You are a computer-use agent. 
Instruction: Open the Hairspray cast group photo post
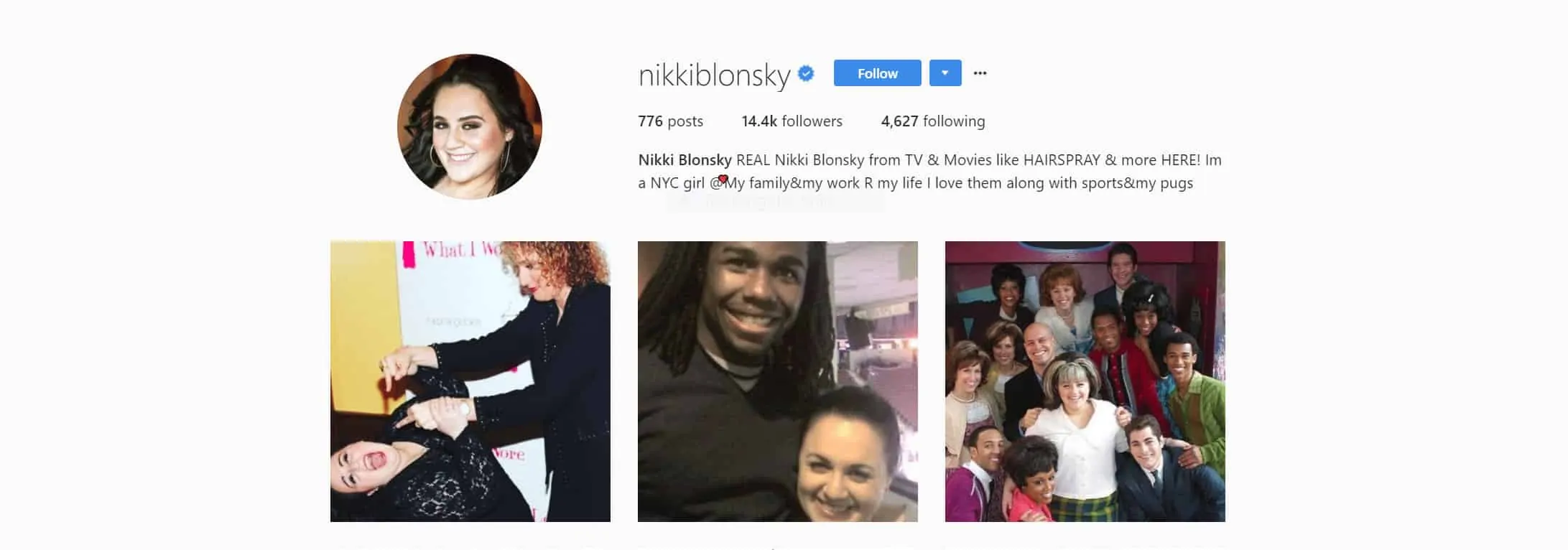[1085, 381]
